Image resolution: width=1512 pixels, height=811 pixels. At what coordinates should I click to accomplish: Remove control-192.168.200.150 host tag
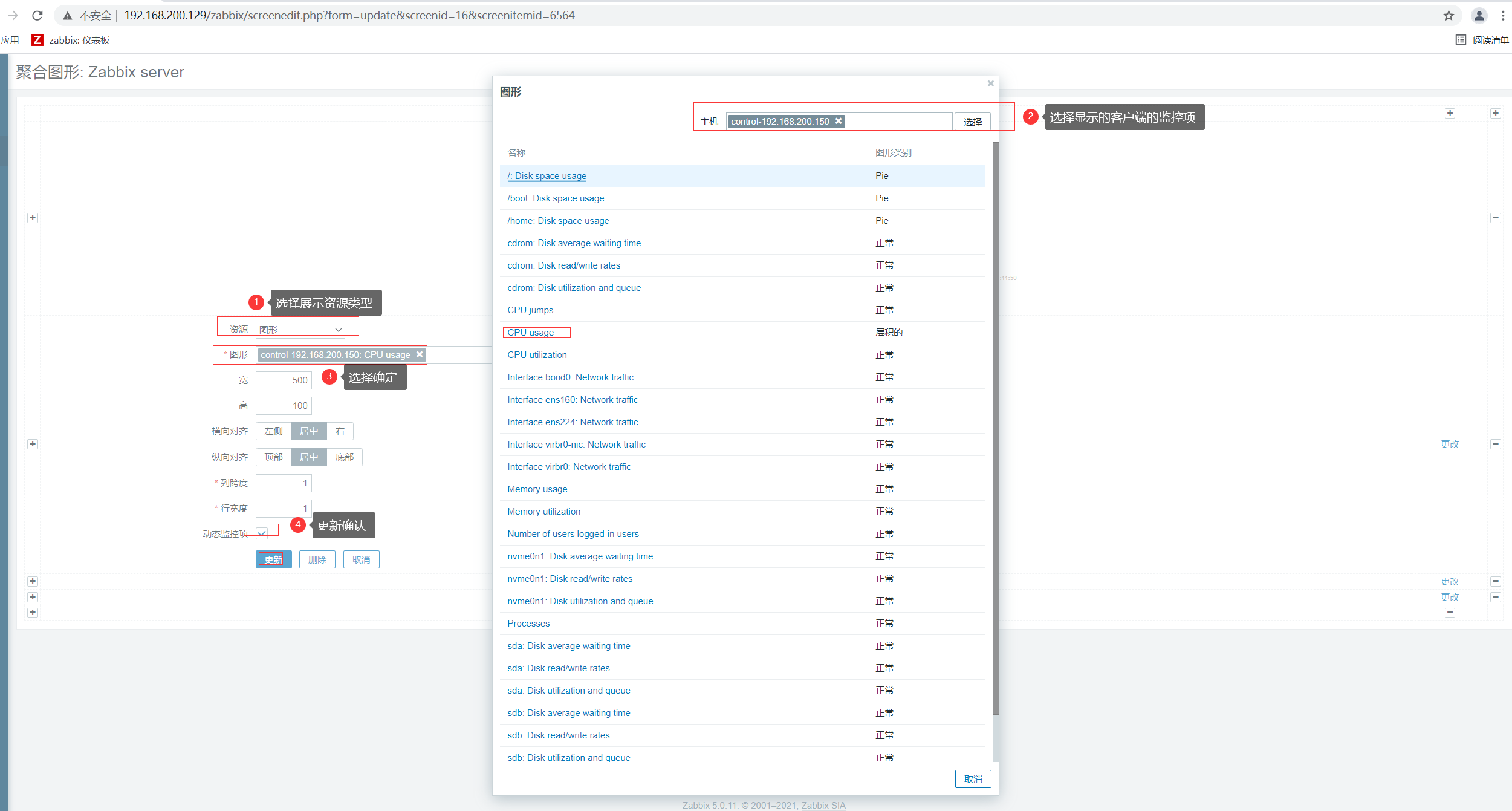click(839, 121)
